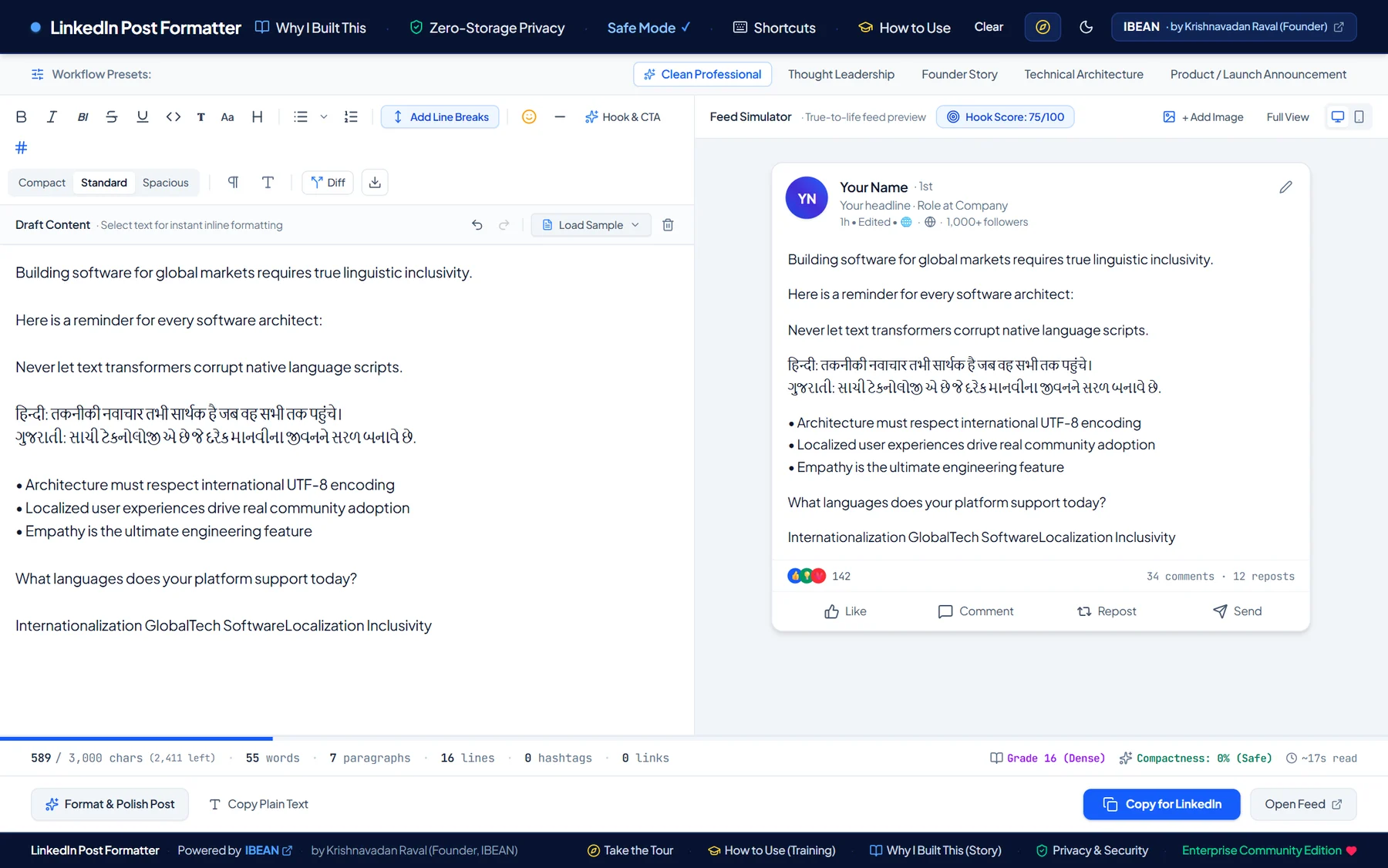Insert numbered list icon
The height and width of the screenshot is (868, 1388).
click(351, 117)
